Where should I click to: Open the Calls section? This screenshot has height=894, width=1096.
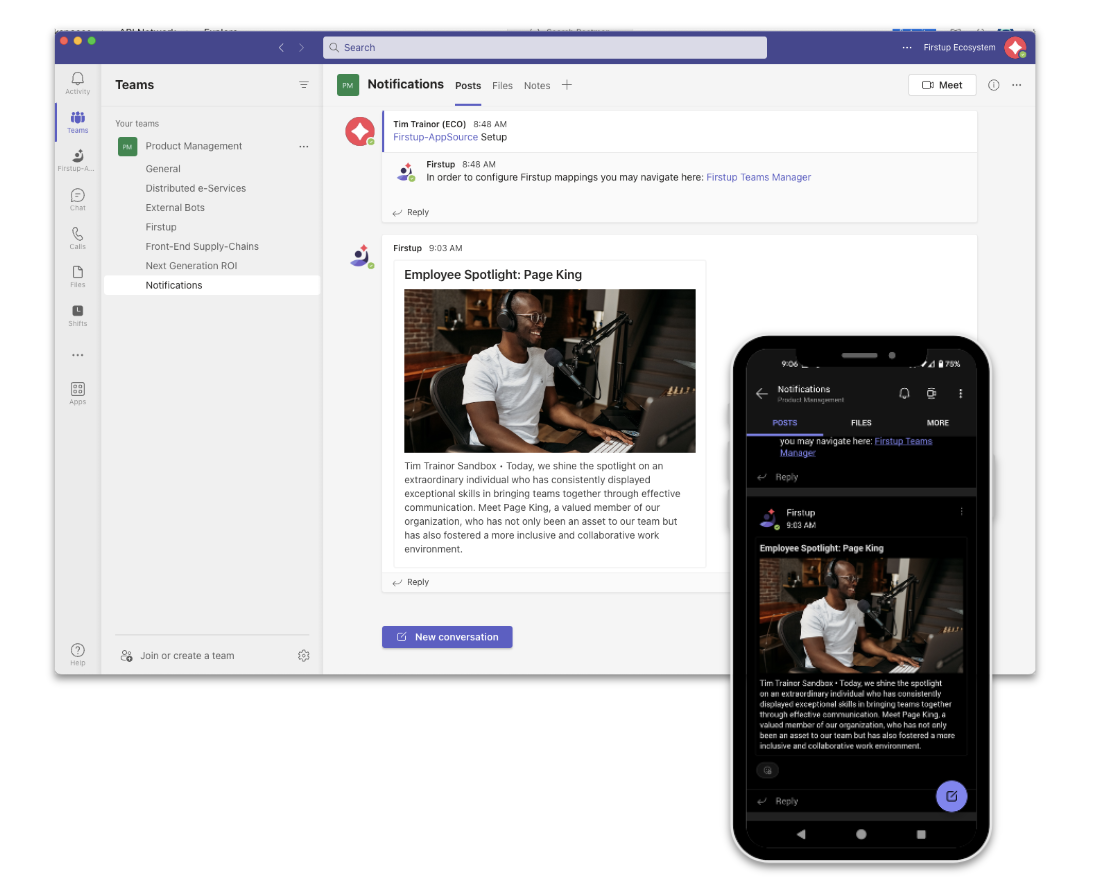[x=78, y=238]
